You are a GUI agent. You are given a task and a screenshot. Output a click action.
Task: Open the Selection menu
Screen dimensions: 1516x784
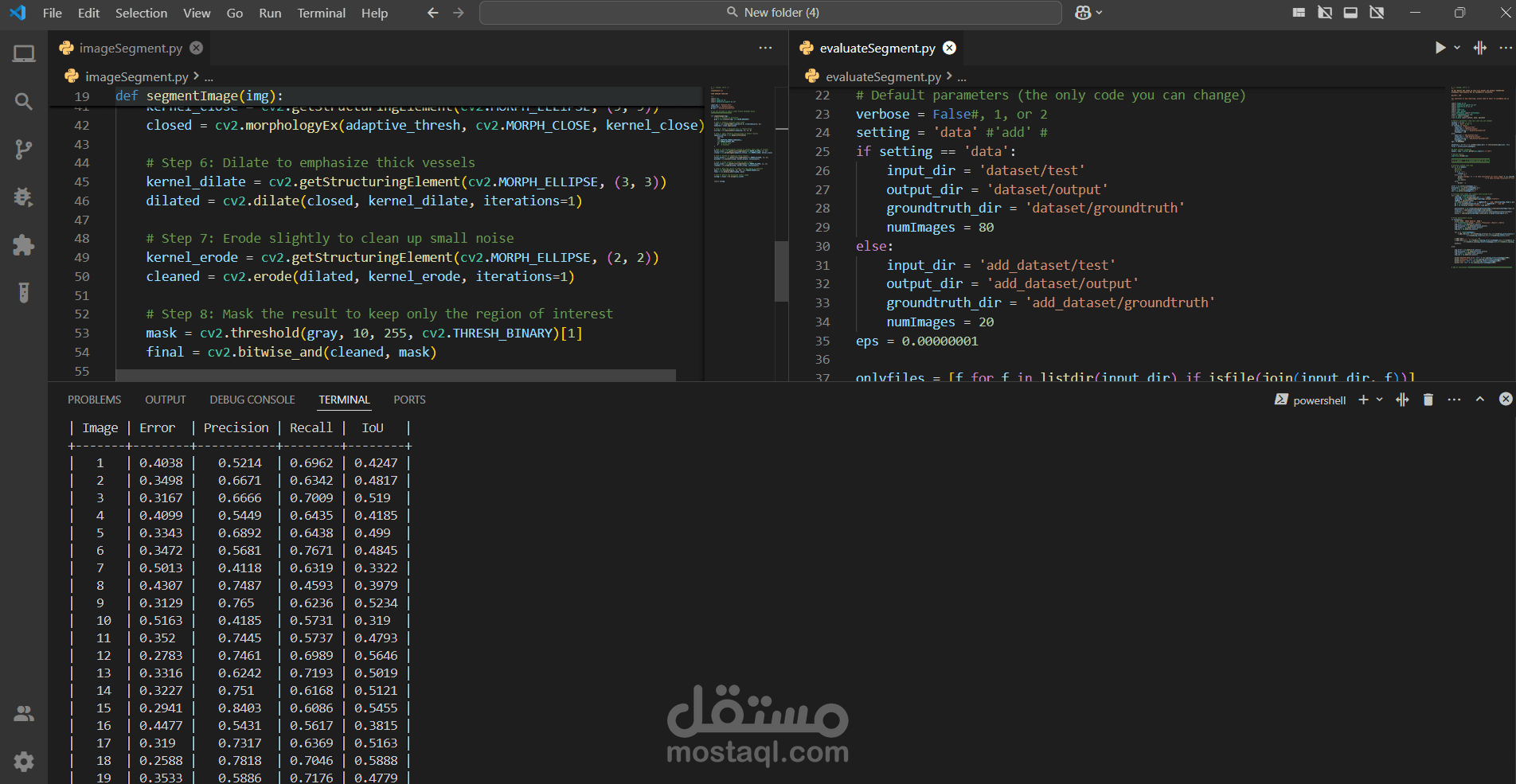pos(142,13)
